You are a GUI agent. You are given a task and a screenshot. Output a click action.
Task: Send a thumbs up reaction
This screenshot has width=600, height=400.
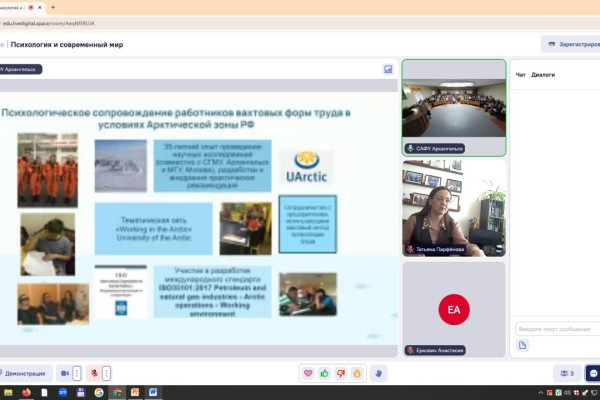tap(324, 373)
